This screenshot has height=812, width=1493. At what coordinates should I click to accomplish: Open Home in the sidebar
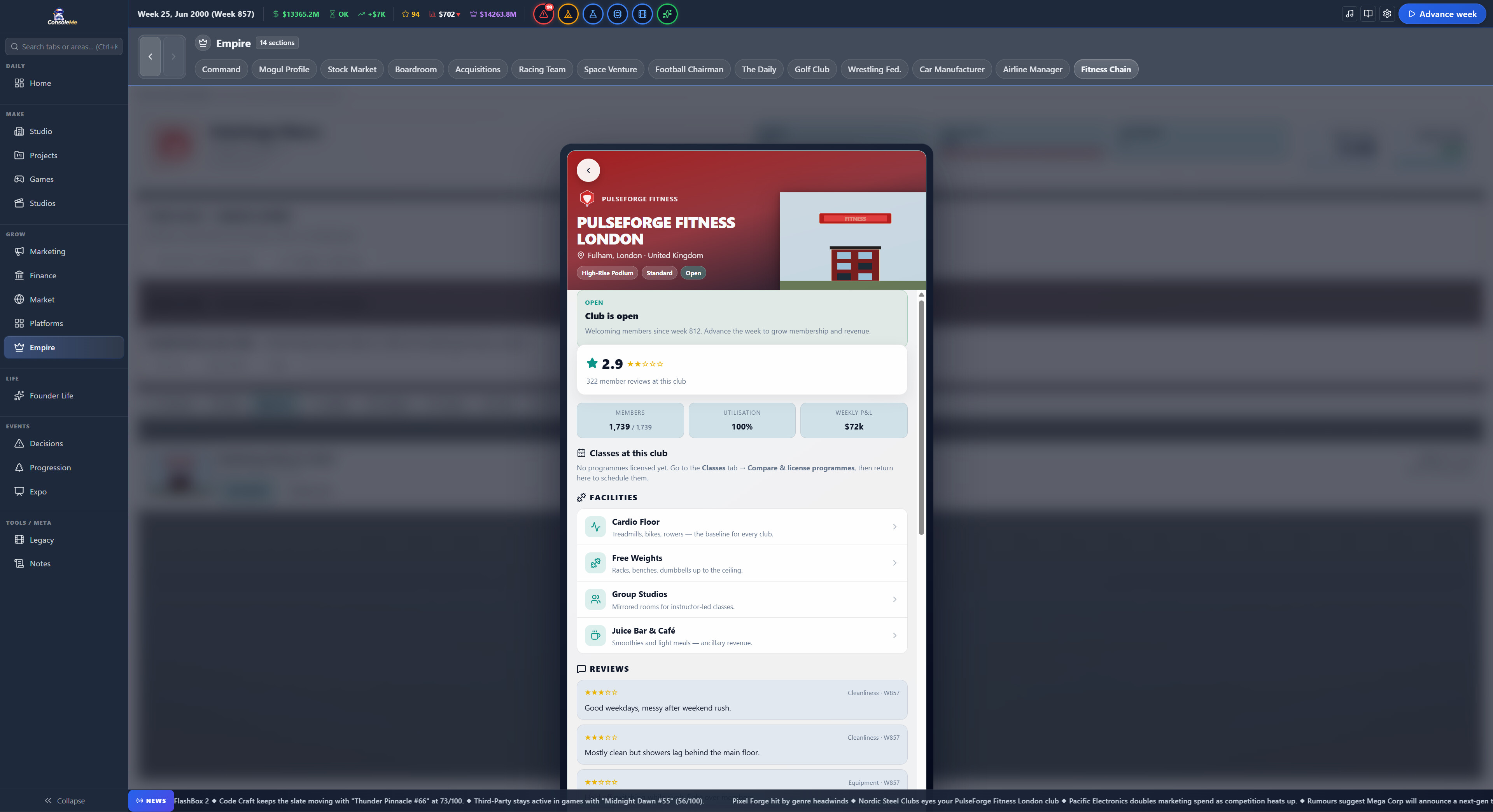pos(64,84)
